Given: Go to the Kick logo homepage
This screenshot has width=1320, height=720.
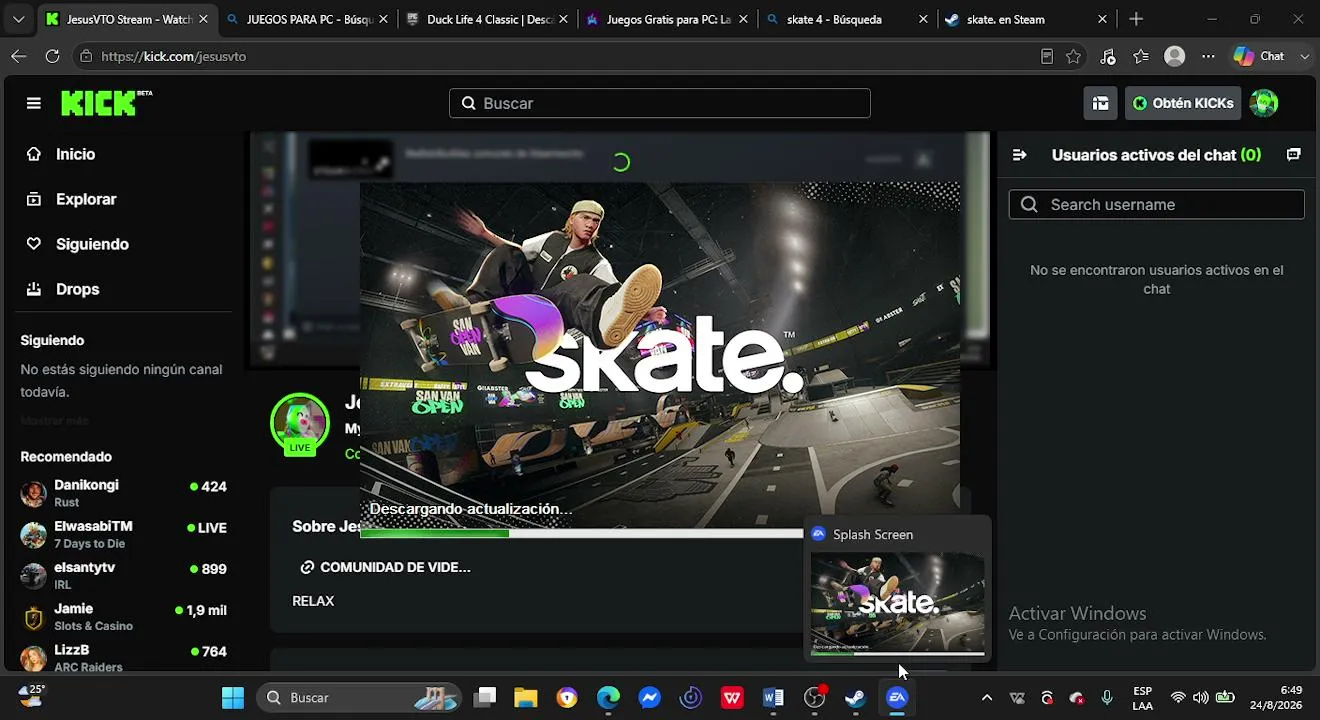Looking at the screenshot, I should tap(106, 103).
